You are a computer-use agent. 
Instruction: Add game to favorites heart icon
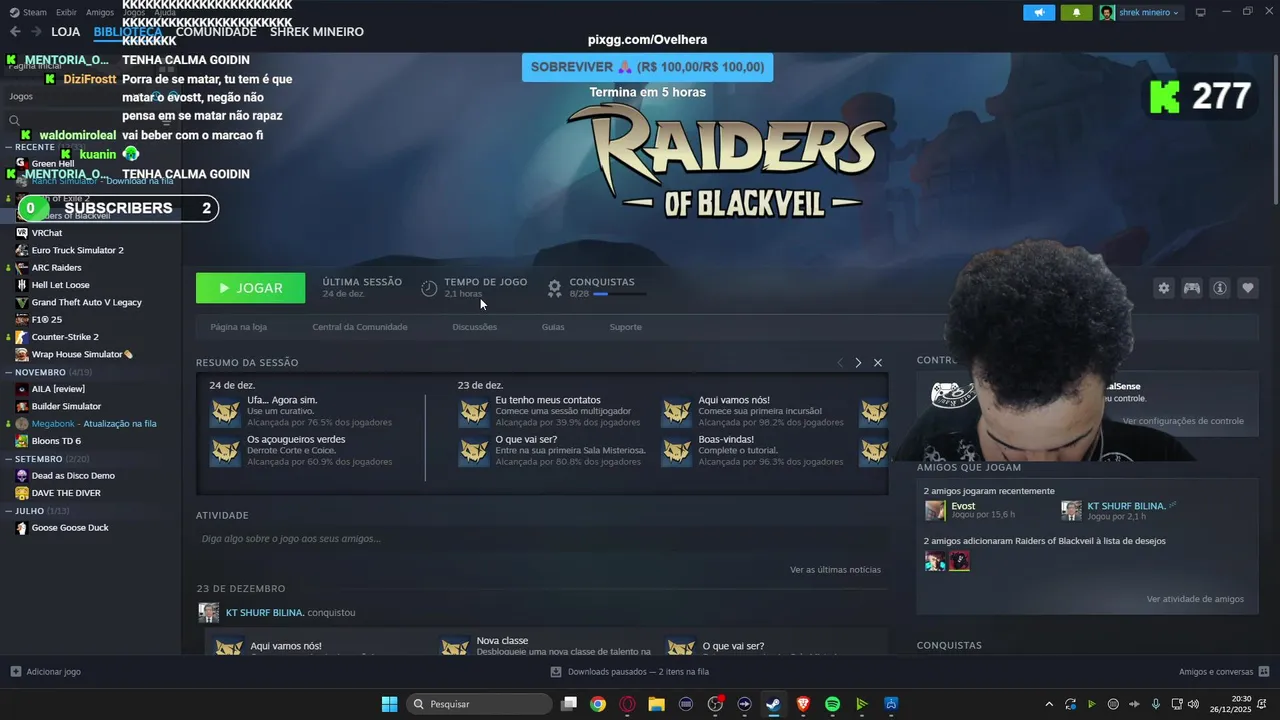[1248, 288]
